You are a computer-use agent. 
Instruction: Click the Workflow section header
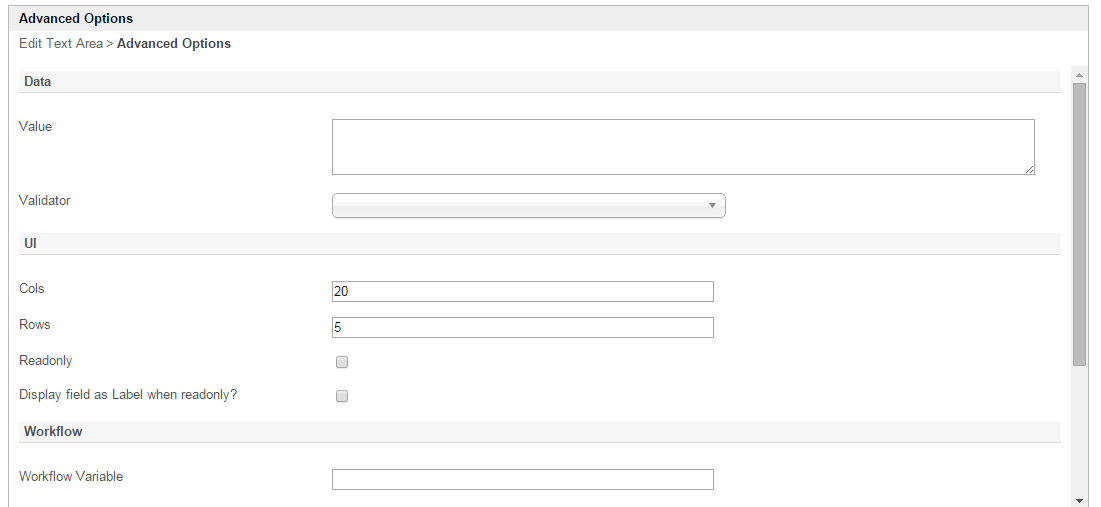[53, 431]
